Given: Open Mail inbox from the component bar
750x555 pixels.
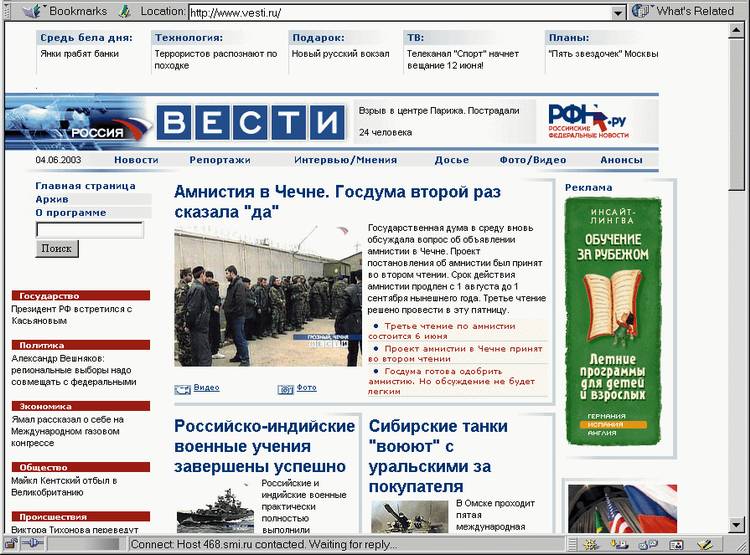Looking at the screenshot, I should 619,544.
